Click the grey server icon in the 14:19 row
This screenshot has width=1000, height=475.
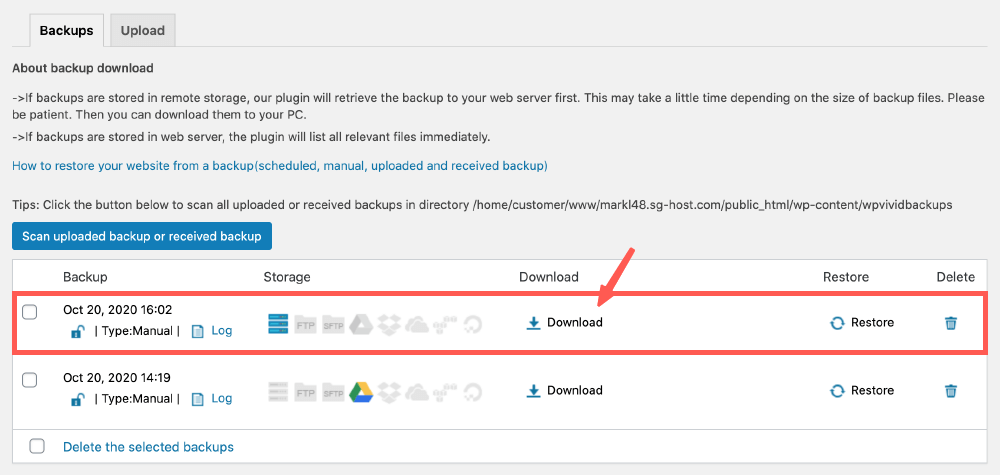click(279, 391)
